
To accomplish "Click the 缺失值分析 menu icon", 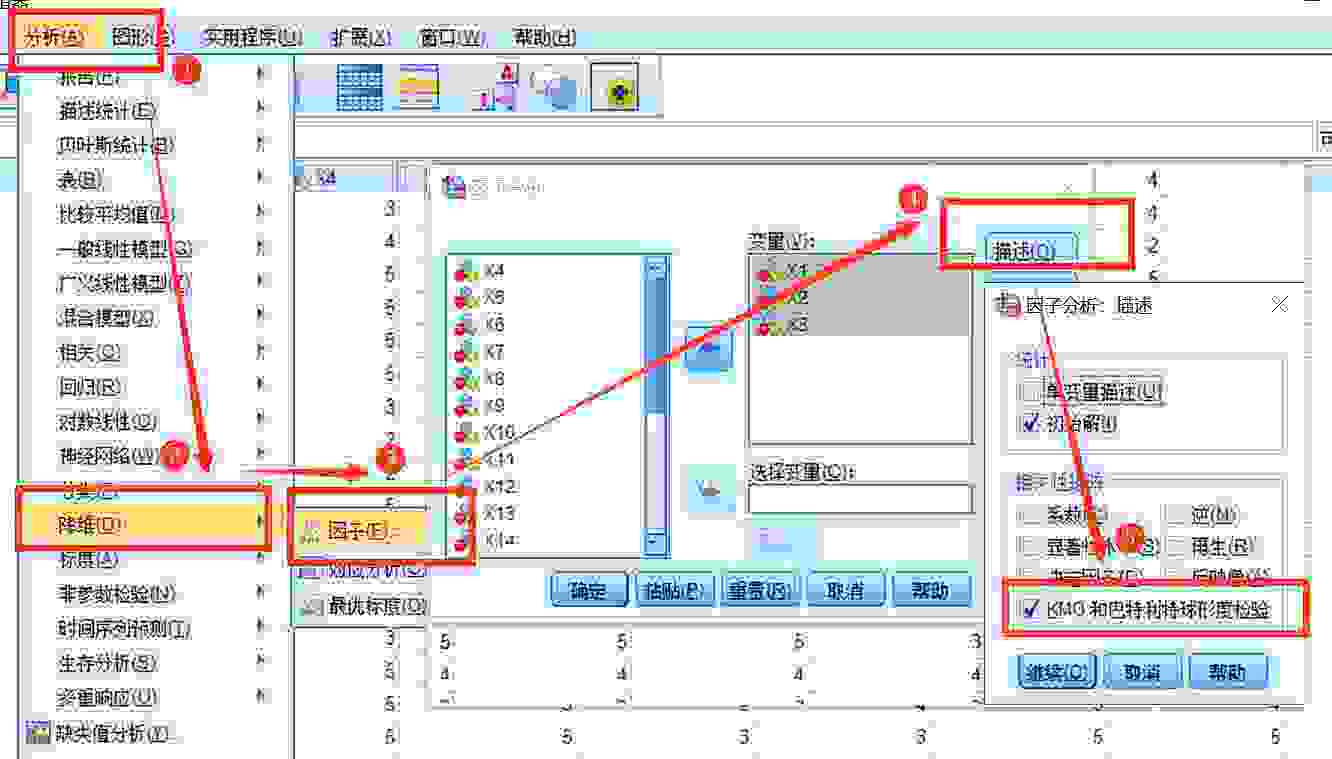I will tap(38, 734).
